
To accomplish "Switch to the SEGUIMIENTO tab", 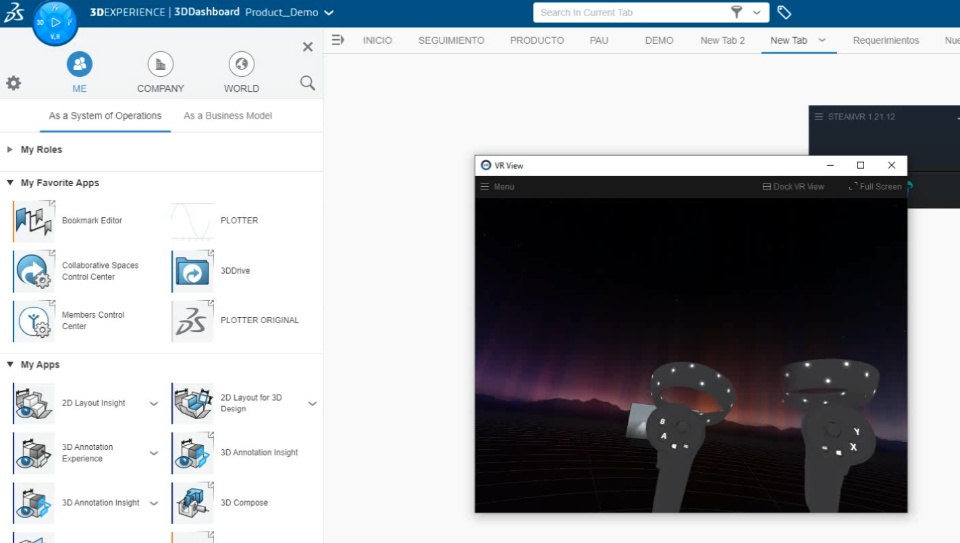I will pos(451,40).
